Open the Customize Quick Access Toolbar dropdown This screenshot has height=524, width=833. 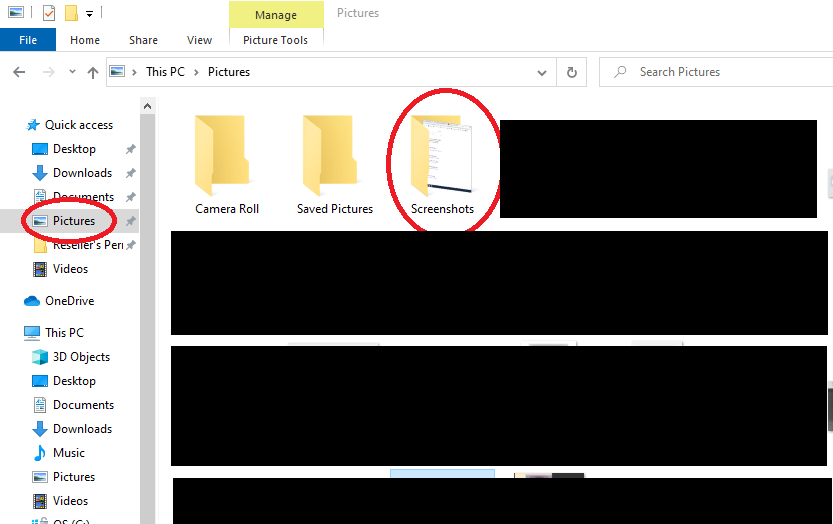point(90,13)
